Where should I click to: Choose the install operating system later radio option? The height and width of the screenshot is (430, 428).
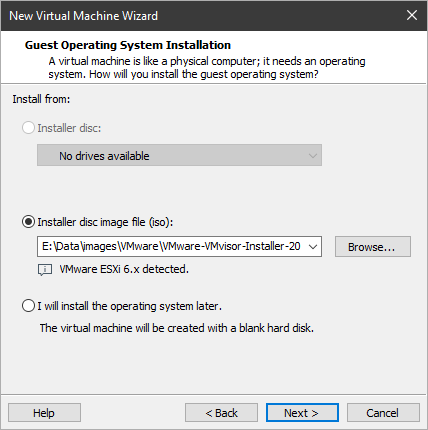(x=28, y=306)
